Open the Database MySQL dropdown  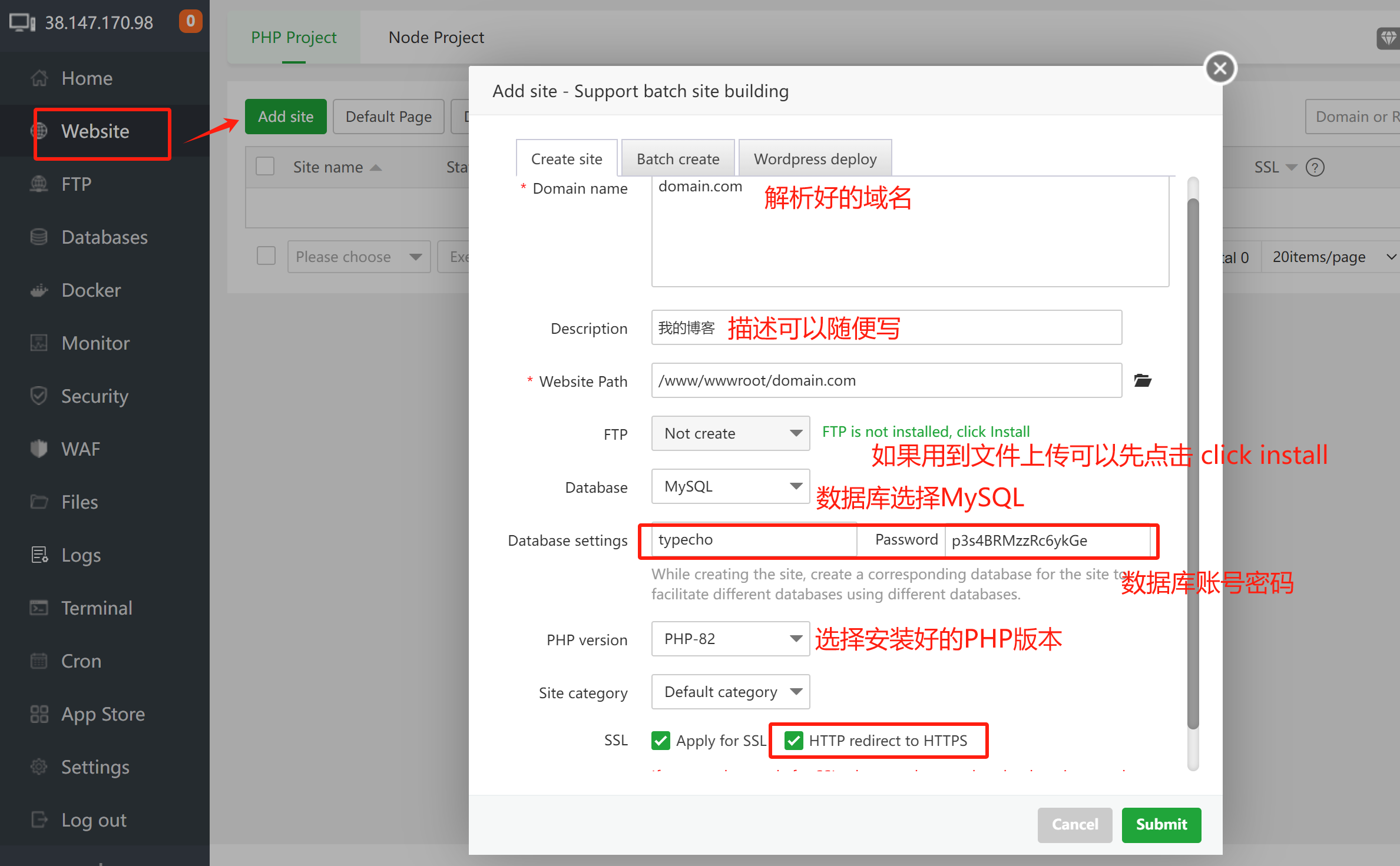[730, 486]
